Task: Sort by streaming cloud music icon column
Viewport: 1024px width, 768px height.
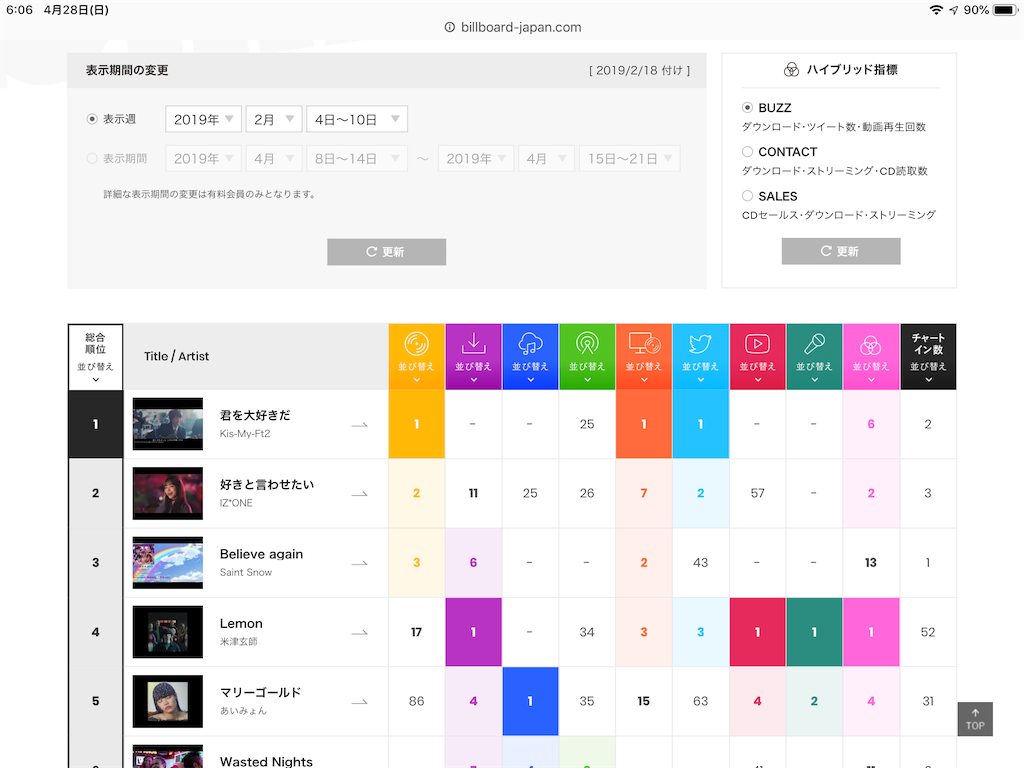Action: click(x=530, y=357)
